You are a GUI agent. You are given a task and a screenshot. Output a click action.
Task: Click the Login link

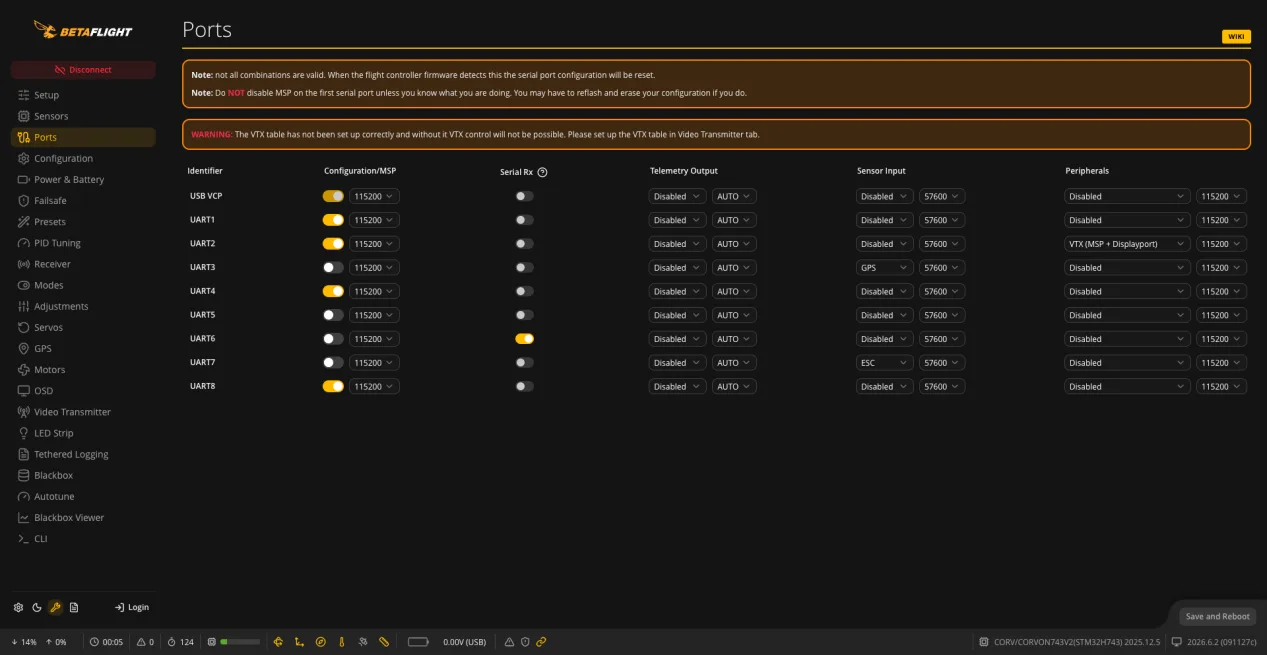tap(131, 607)
